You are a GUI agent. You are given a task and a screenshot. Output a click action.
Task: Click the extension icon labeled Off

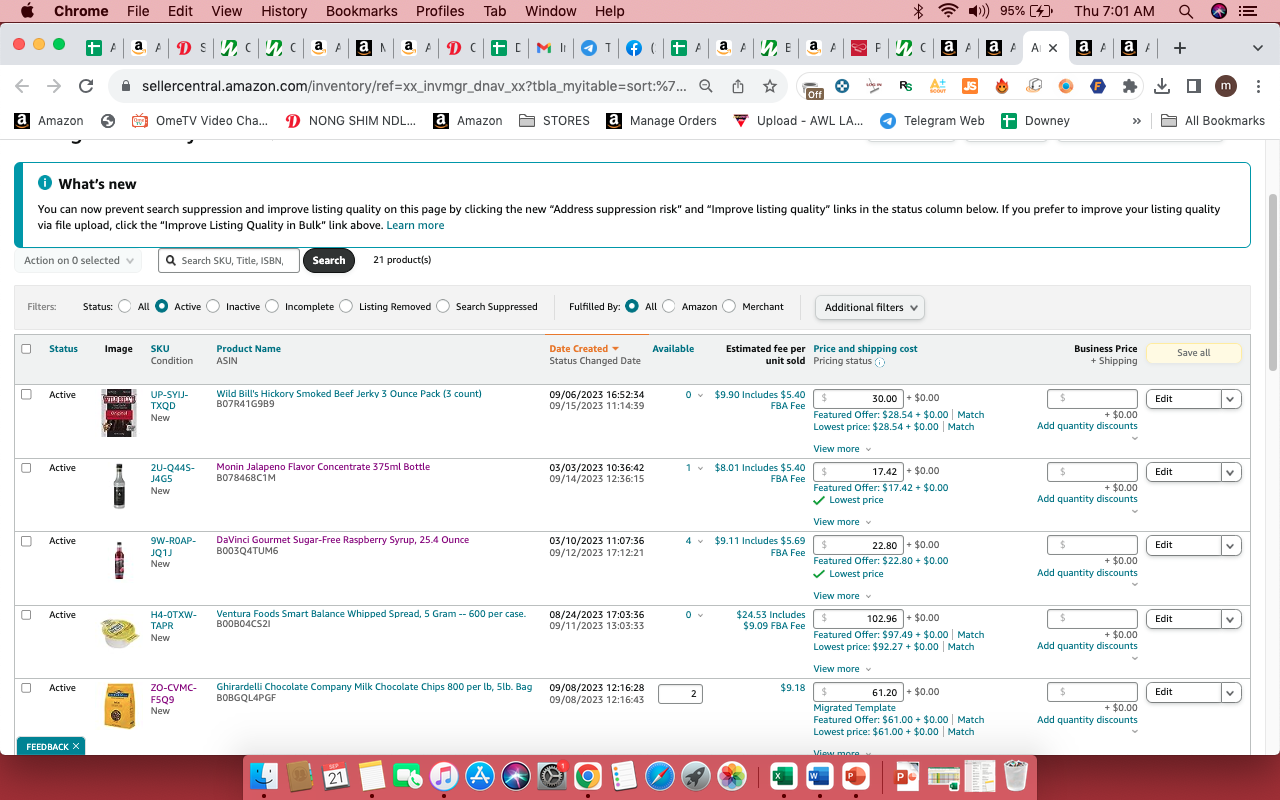[814, 88]
